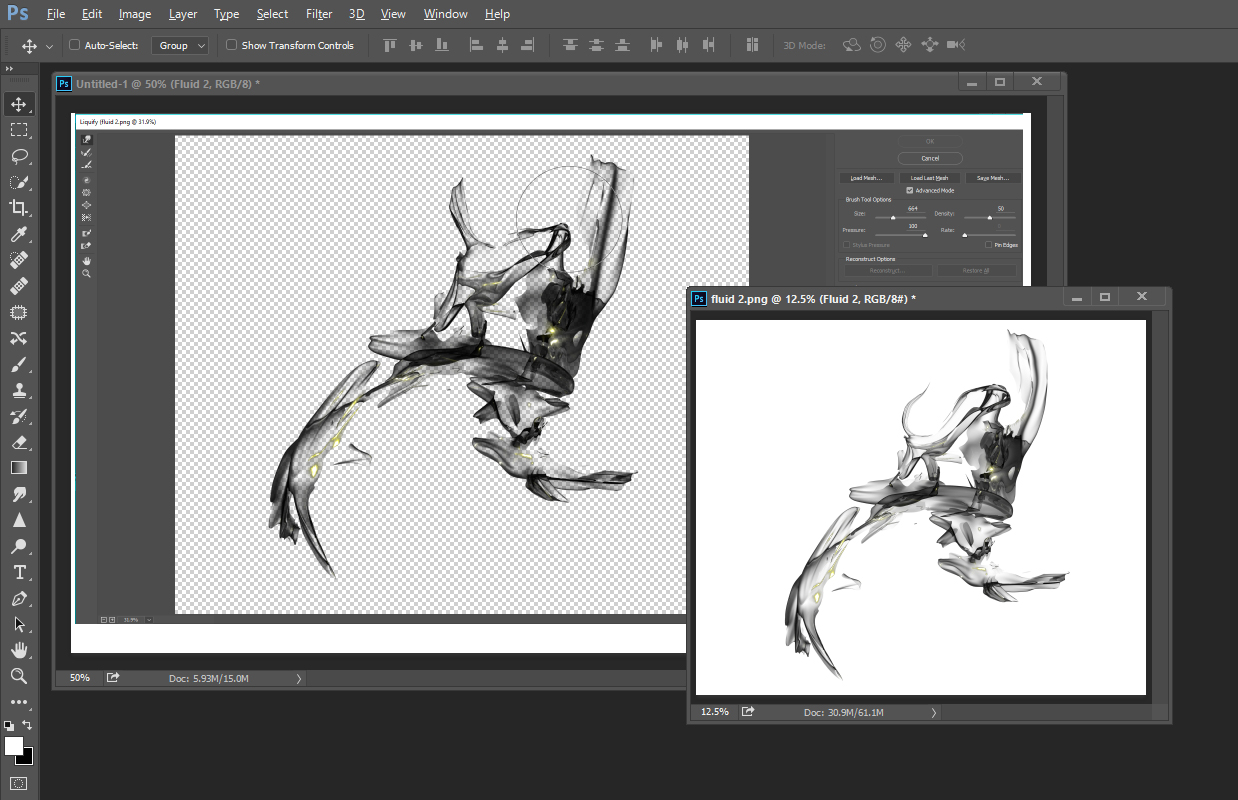Enable the Auto-Select checkbox

[x=74, y=45]
